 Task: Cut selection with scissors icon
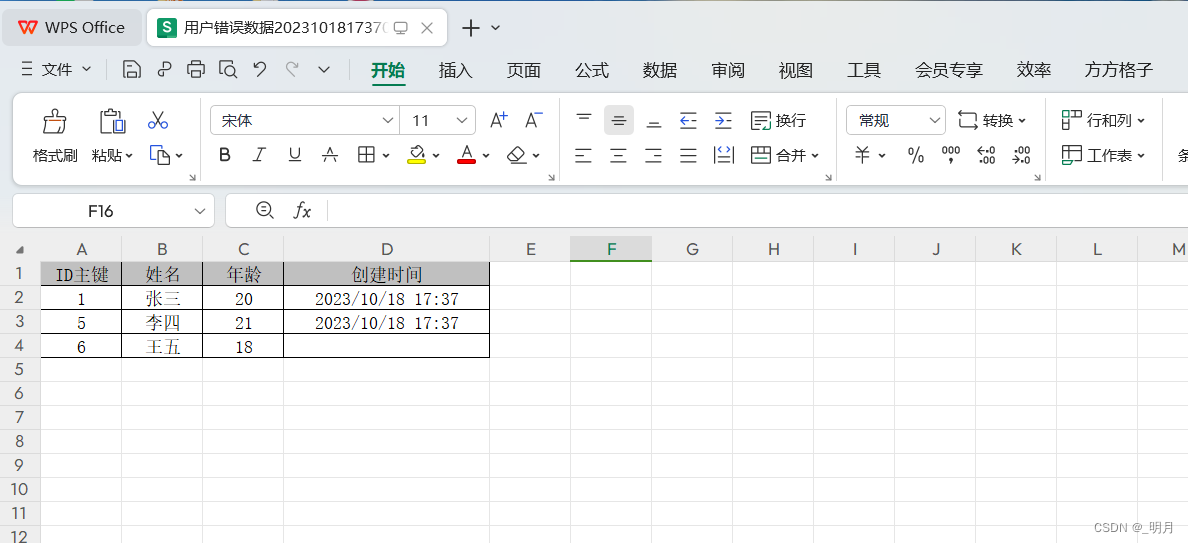(x=158, y=120)
